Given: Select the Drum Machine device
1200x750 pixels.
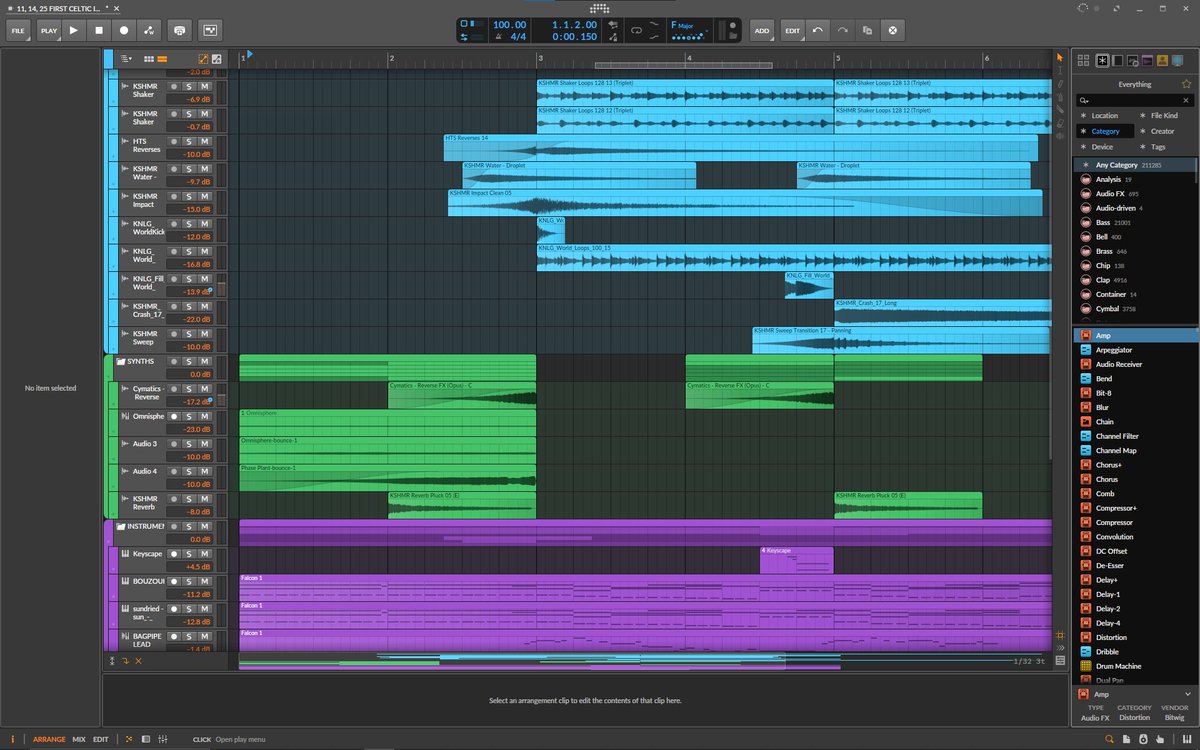Looking at the screenshot, I should click(x=1136, y=666).
